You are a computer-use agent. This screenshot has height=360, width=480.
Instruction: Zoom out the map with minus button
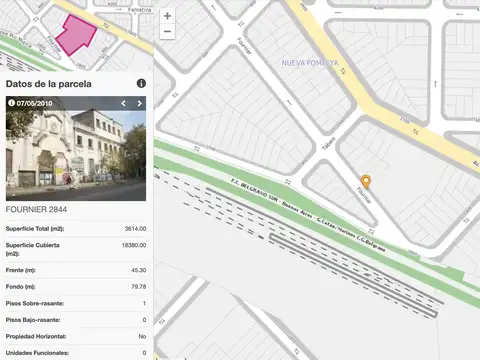[x=167, y=32]
